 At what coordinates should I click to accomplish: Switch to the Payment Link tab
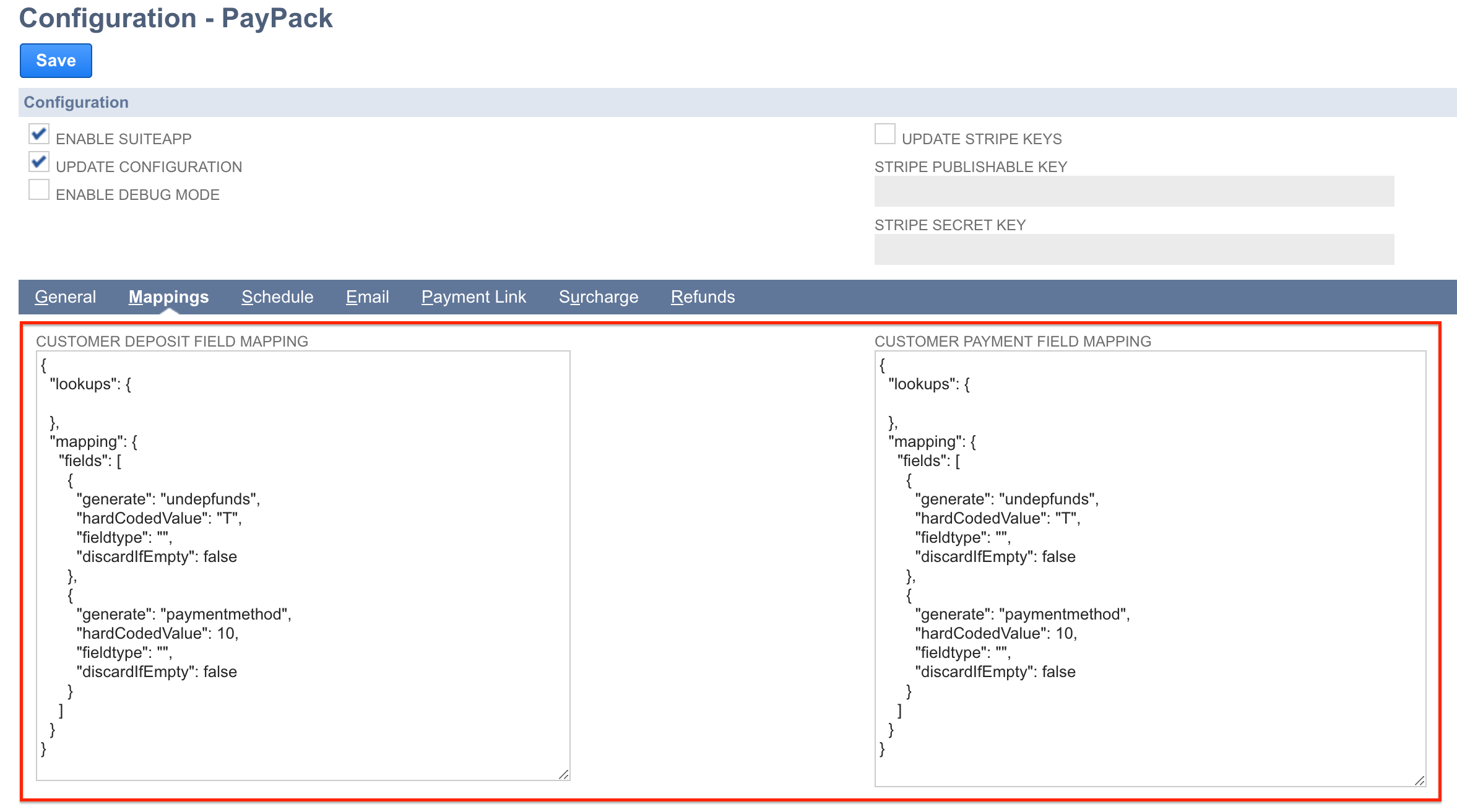pos(473,296)
